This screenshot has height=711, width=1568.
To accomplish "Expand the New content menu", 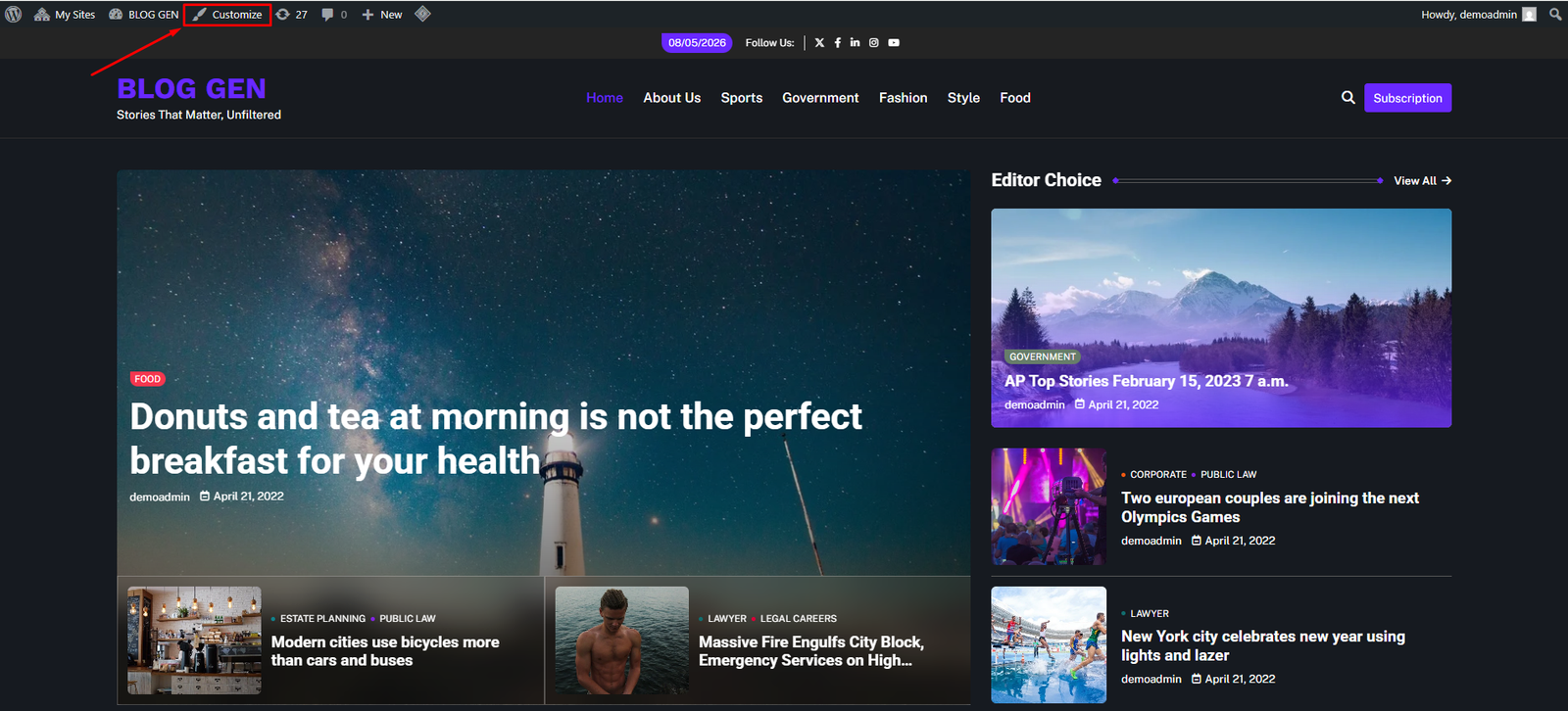I will pyautogui.click(x=382, y=15).
